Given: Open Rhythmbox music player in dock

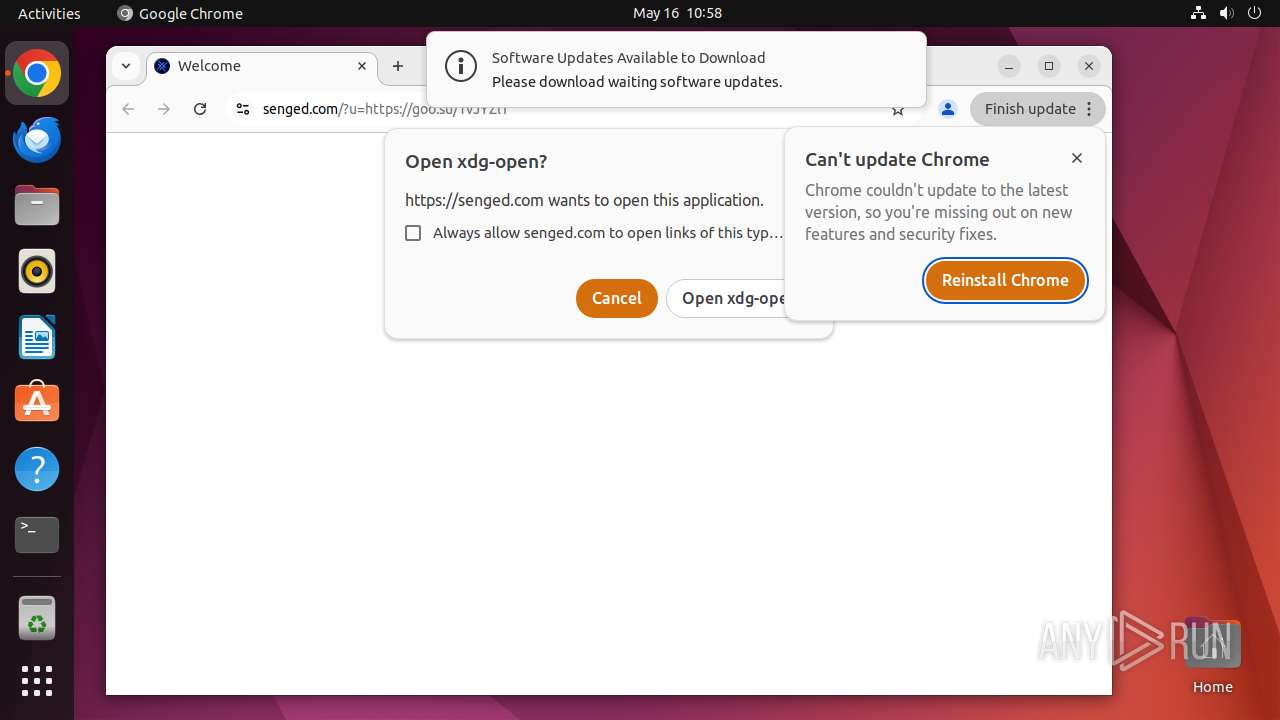Looking at the screenshot, I should (x=37, y=271).
